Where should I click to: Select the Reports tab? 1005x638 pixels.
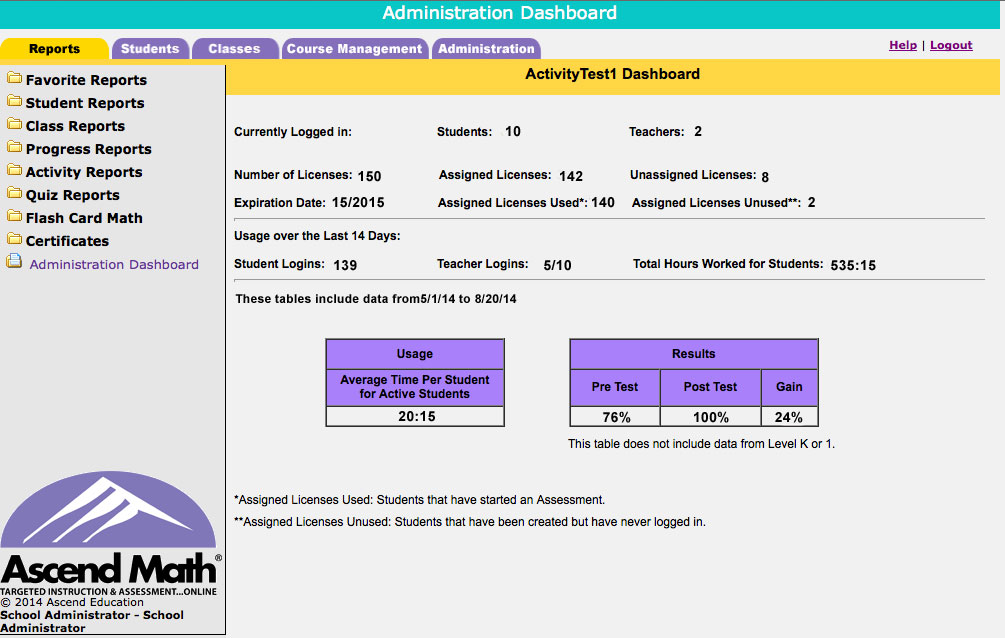click(x=54, y=49)
